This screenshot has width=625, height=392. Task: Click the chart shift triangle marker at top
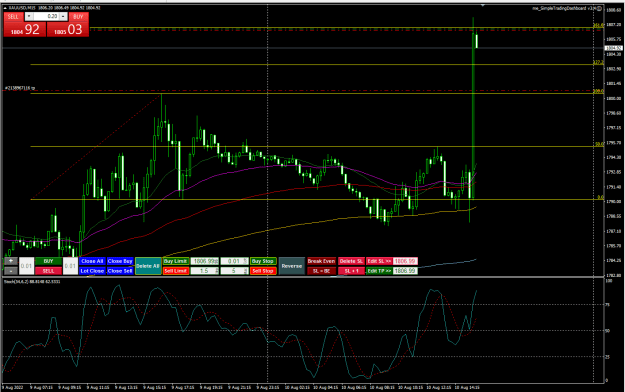483,6
